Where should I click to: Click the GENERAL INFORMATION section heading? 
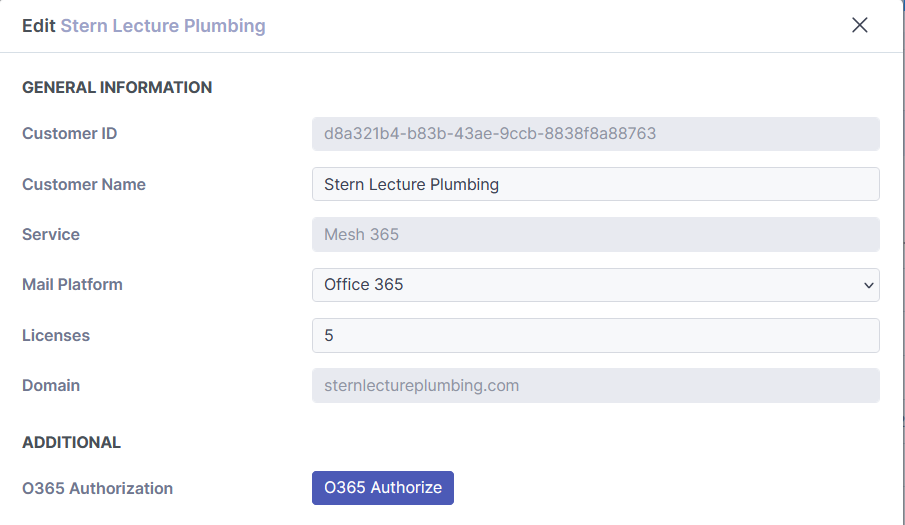(117, 87)
